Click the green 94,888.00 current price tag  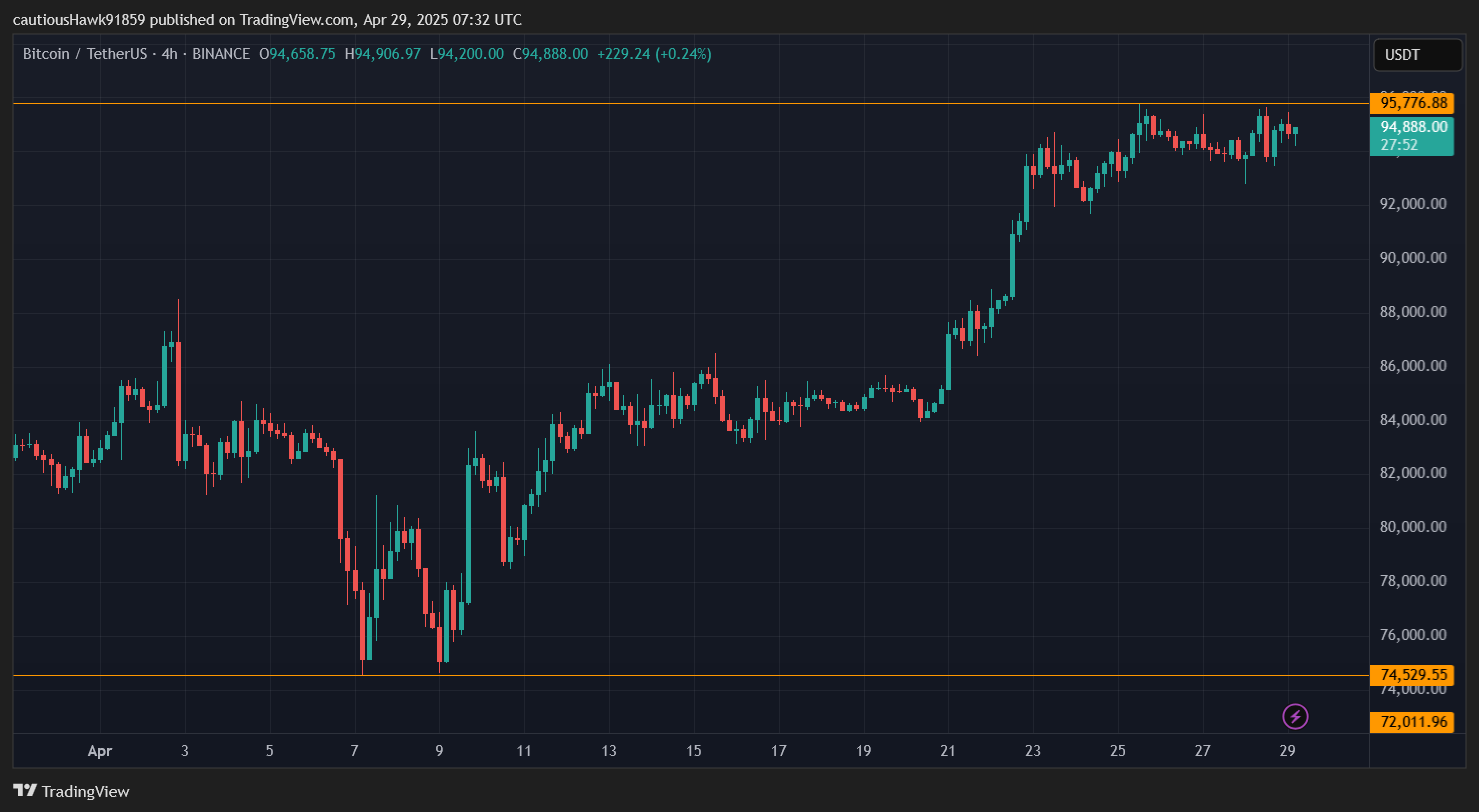[1413, 127]
